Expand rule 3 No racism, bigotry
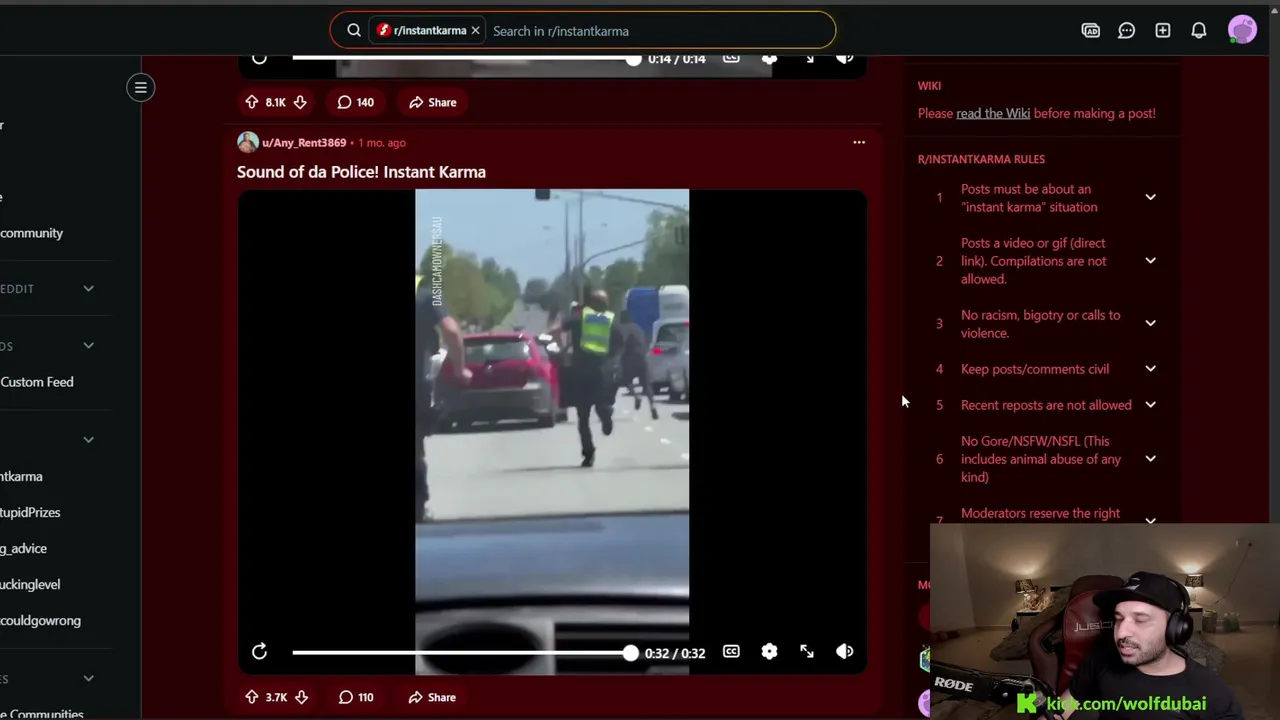1280x720 pixels. [1150, 323]
